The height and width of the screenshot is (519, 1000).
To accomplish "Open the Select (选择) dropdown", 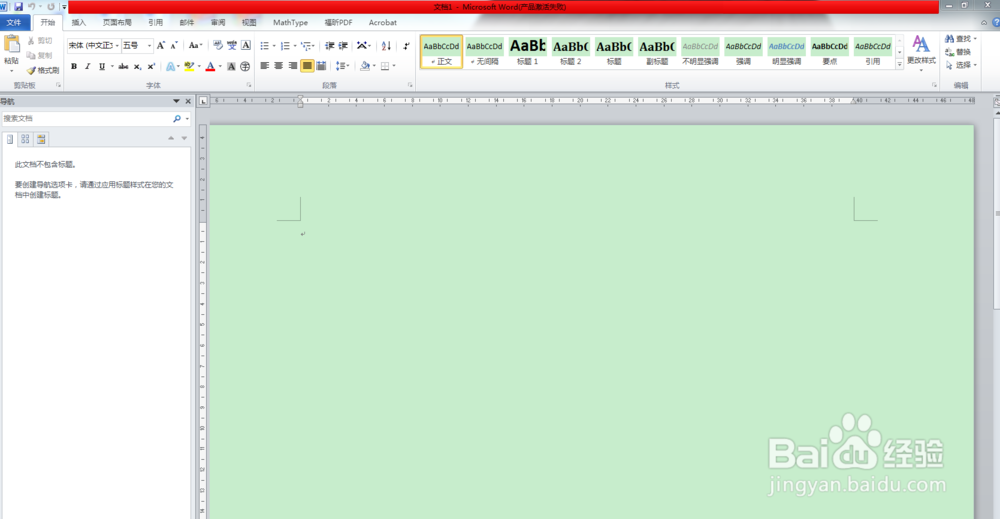I will click(961, 65).
